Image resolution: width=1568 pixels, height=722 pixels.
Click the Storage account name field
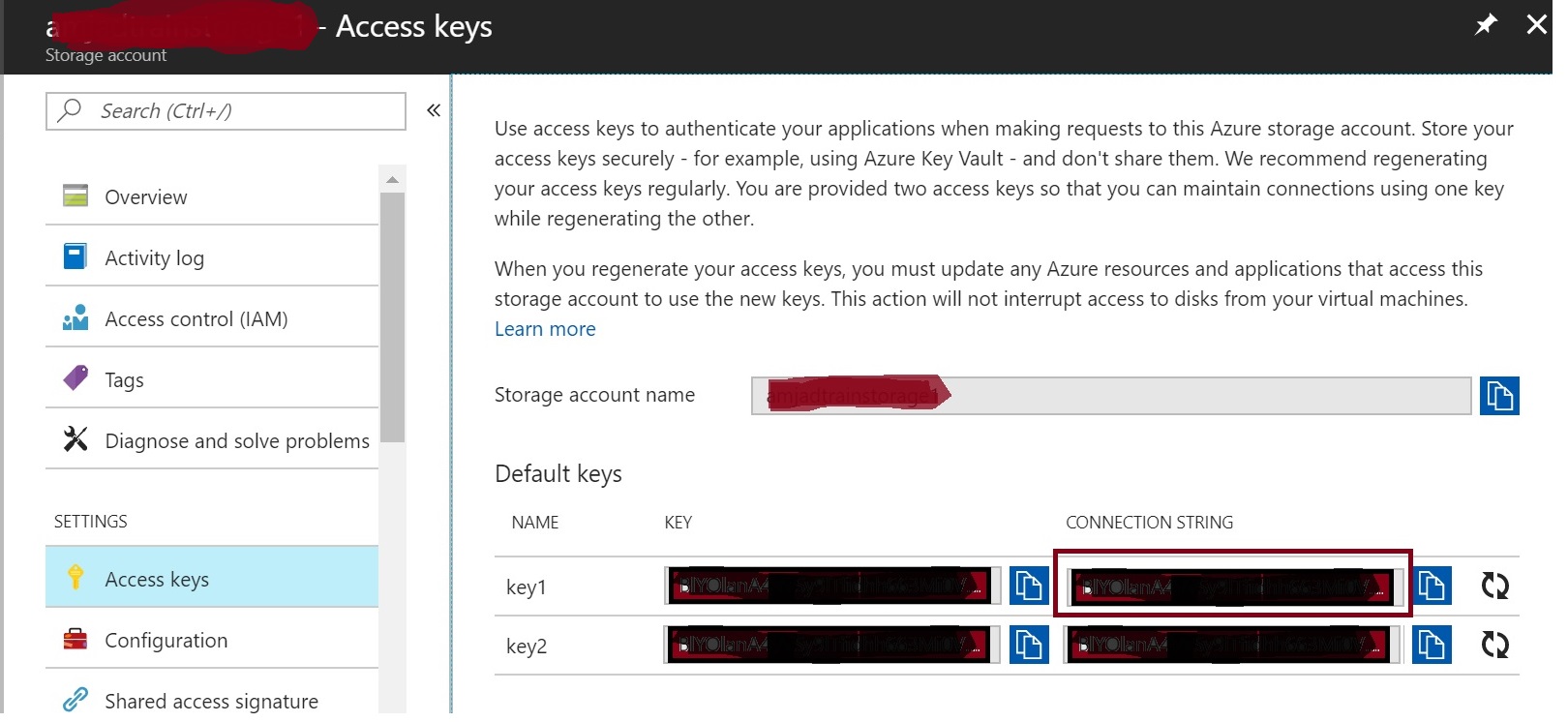pos(1111,395)
